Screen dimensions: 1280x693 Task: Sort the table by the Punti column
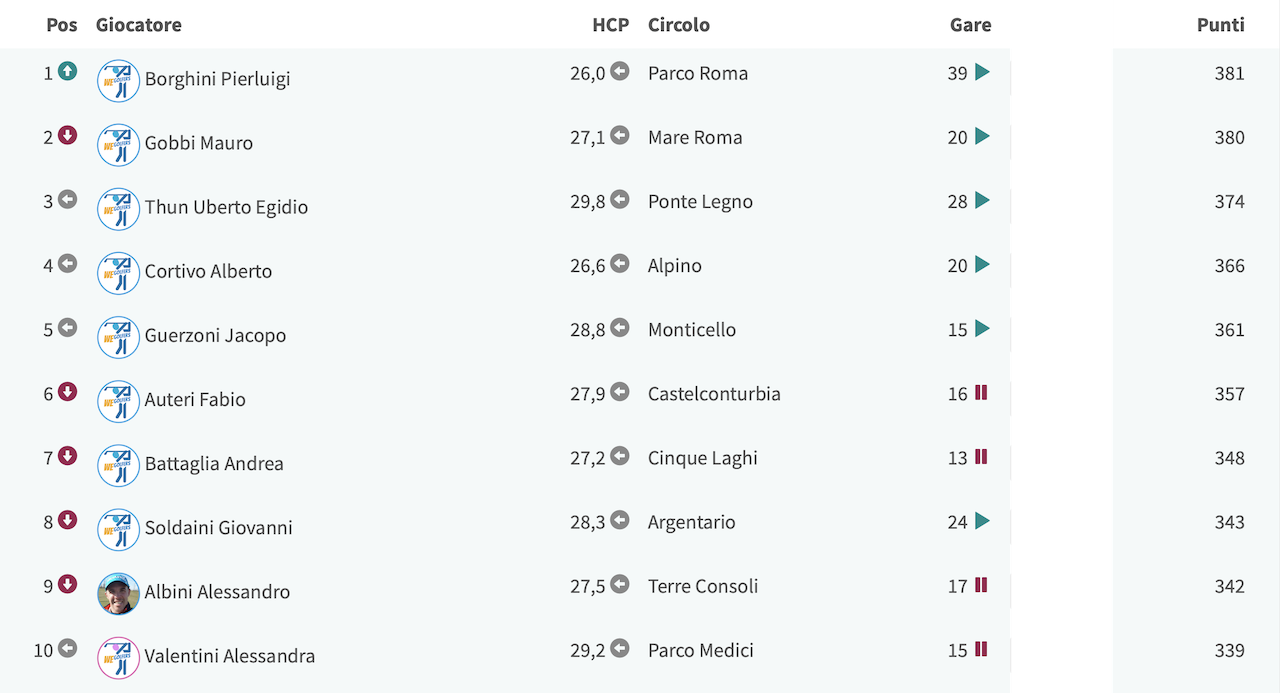click(1220, 25)
